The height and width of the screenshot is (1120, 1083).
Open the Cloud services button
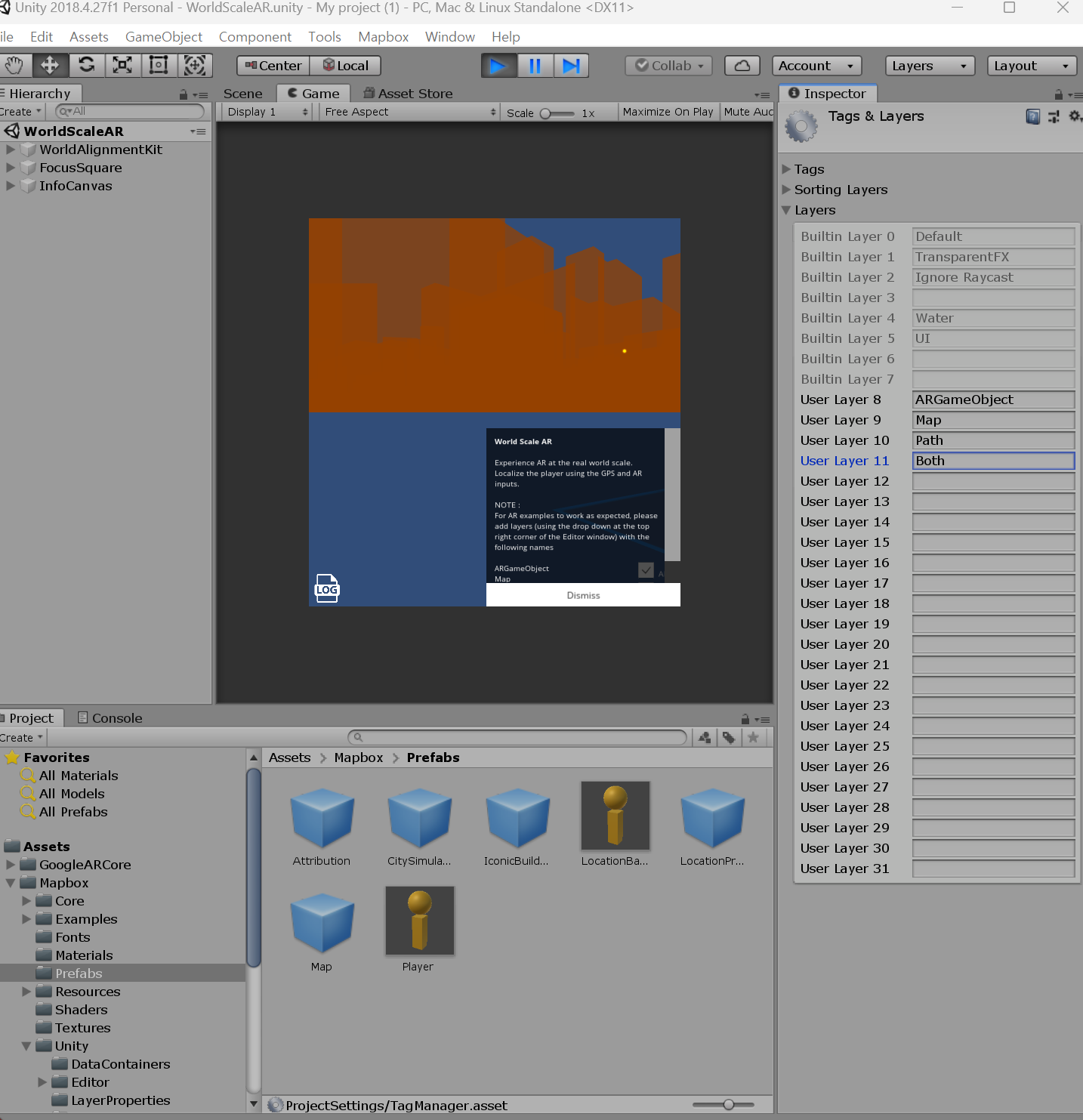pyautogui.click(x=742, y=66)
